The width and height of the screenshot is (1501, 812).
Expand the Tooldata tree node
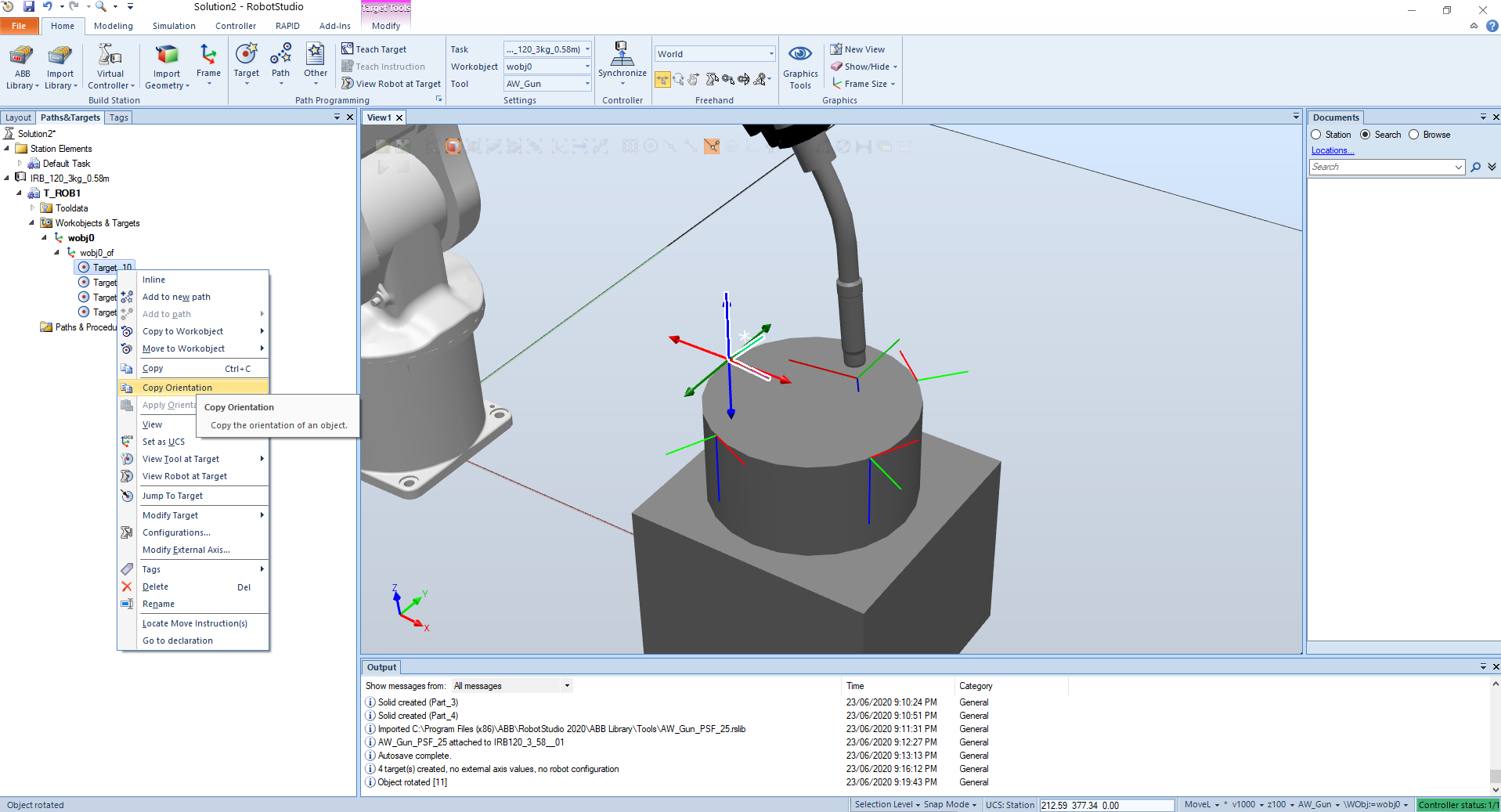32,208
